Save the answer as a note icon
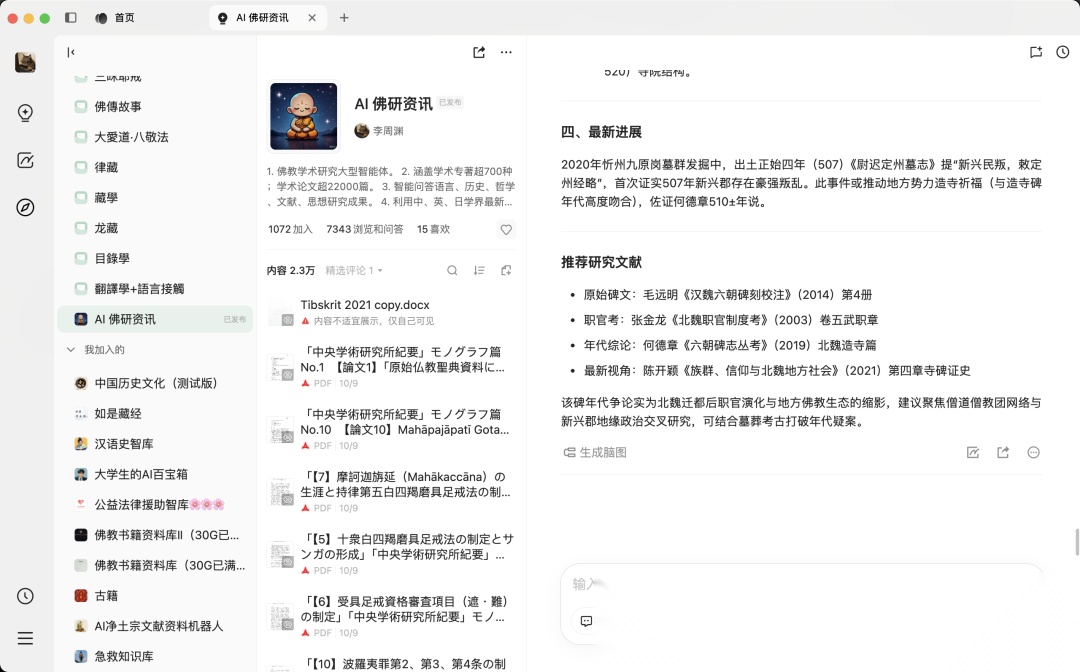Viewport: 1080px width, 672px height. (973, 452)
